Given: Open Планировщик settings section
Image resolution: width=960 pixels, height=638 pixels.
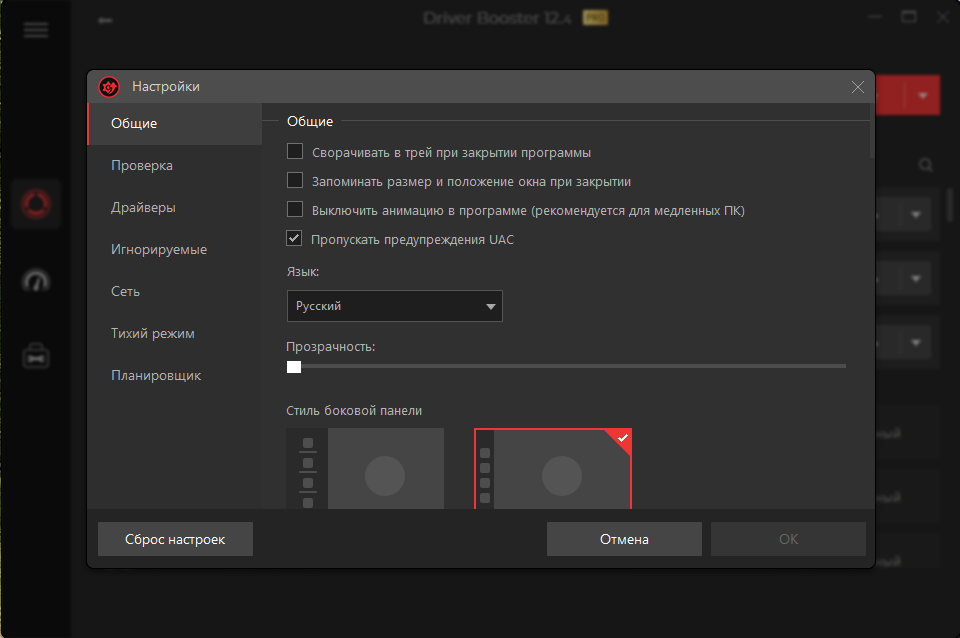Looking at the screenshot, I should pyautogui.click(x=174, y=375).
